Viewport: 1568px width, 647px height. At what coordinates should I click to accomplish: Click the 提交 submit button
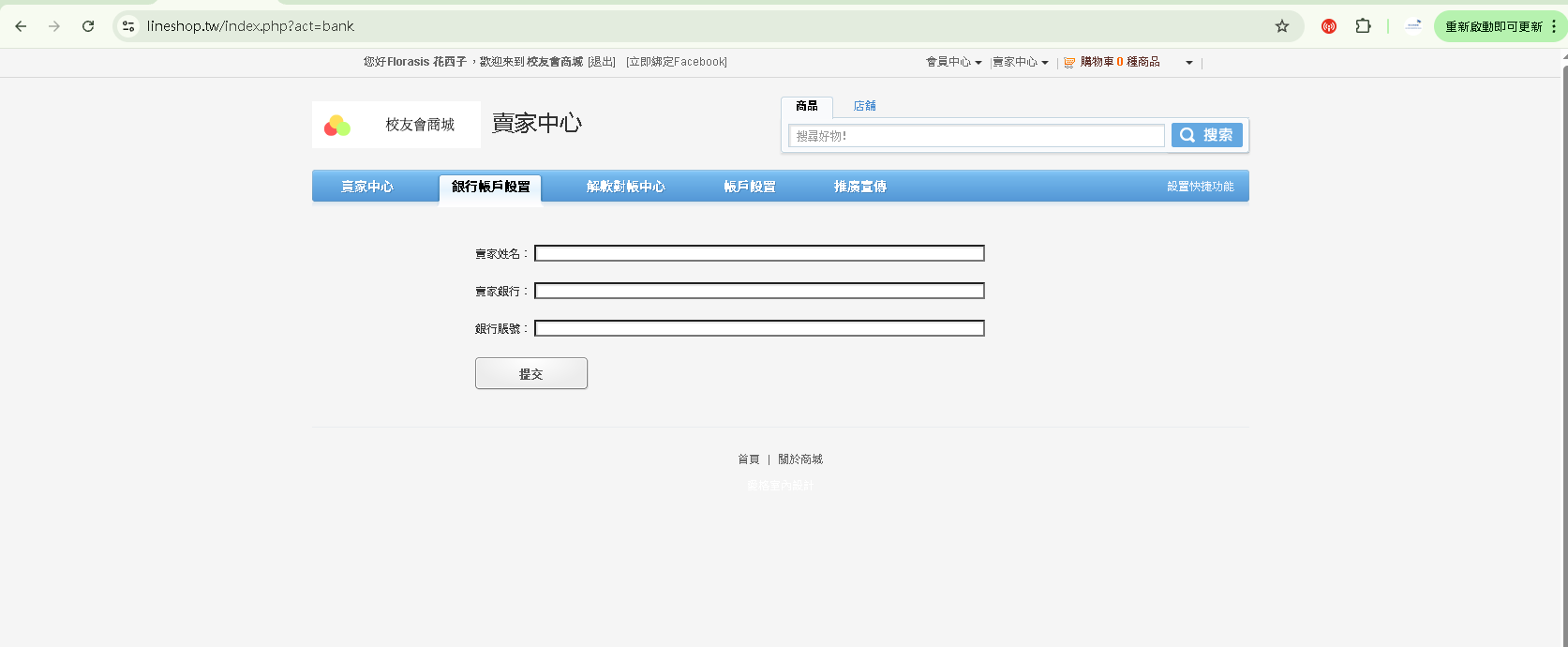point(531,373)
